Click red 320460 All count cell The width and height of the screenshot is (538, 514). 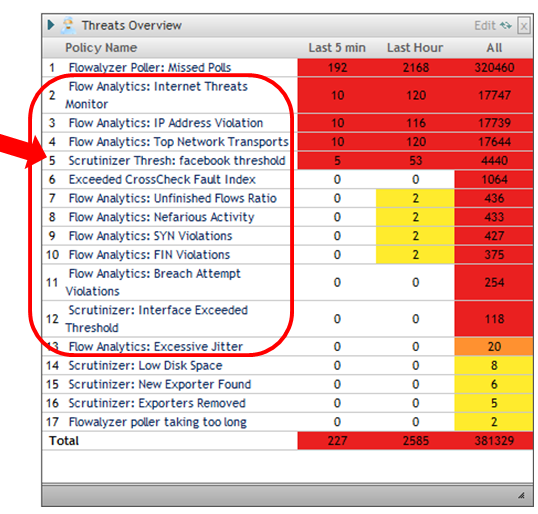pos(494,68)
